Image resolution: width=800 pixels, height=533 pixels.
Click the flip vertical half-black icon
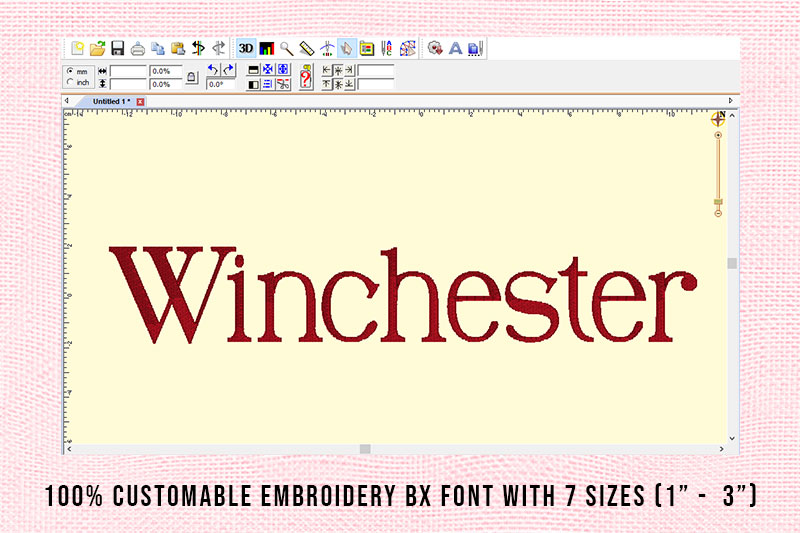pyautogui.click(x=253, y=69)
